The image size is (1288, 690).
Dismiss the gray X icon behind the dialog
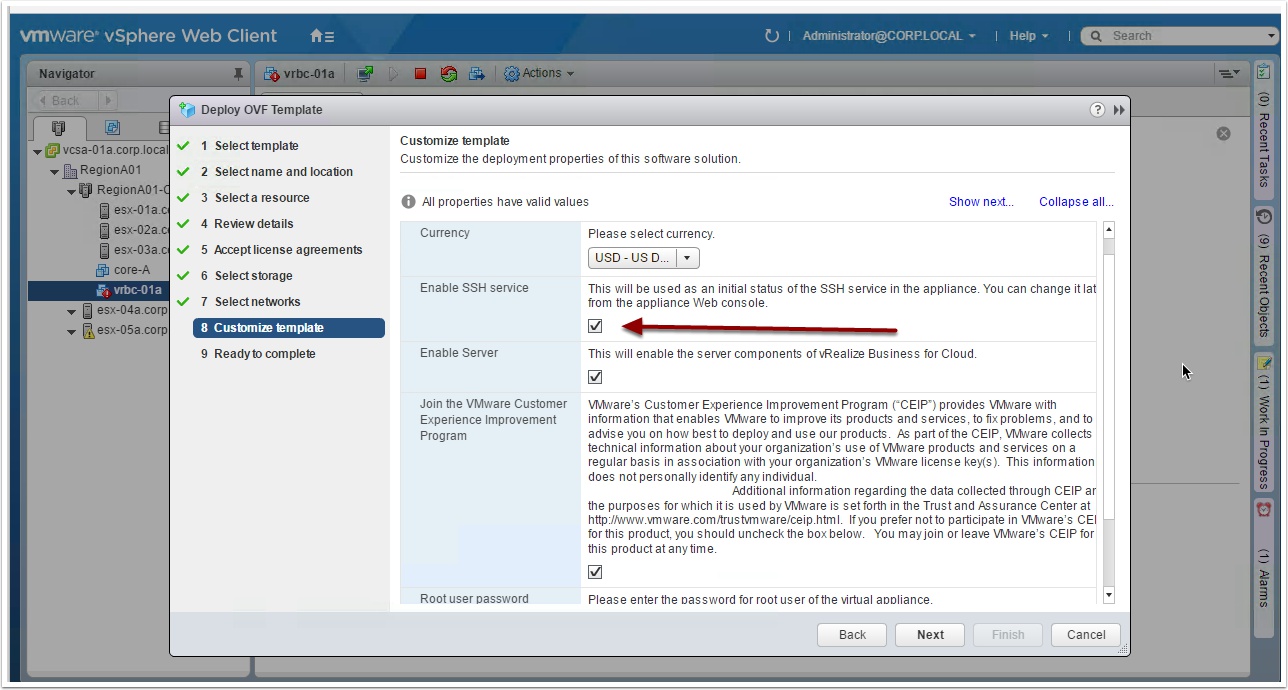tap(1223, 133)
